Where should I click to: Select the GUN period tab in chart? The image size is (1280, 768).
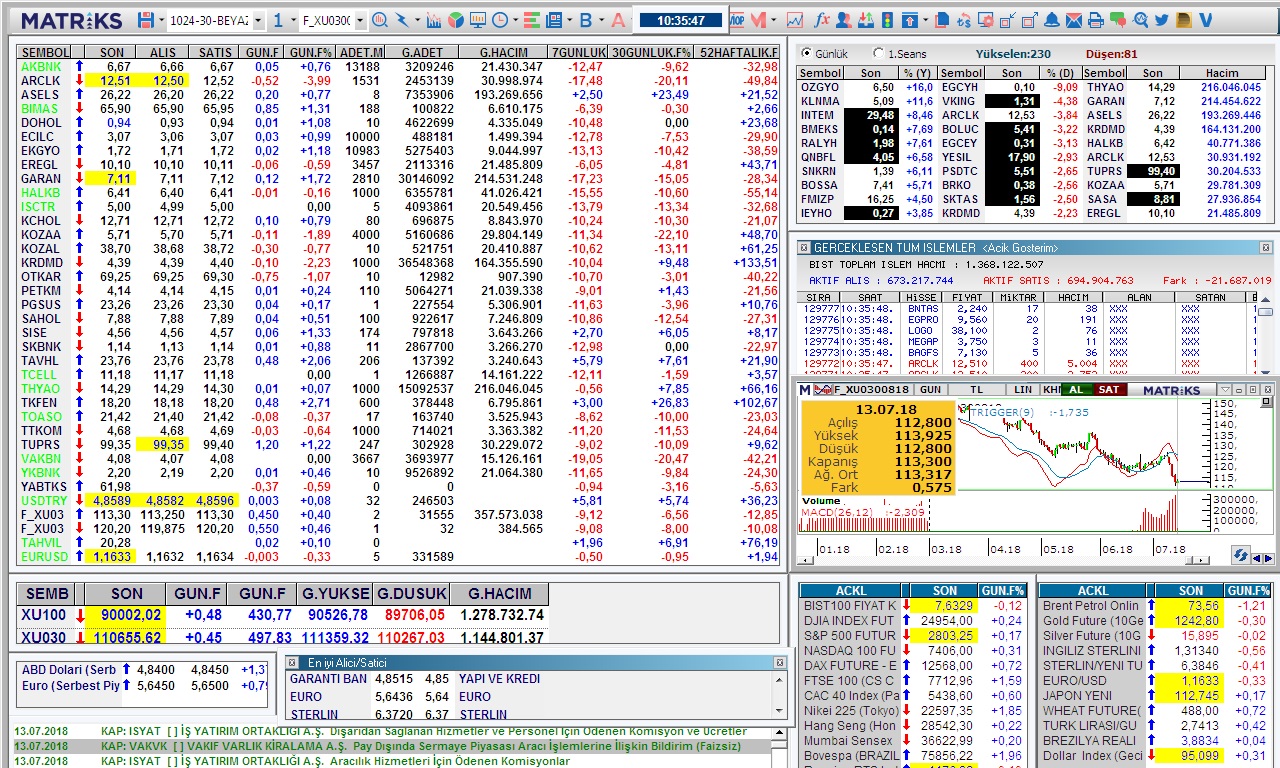tap(930, 389)
